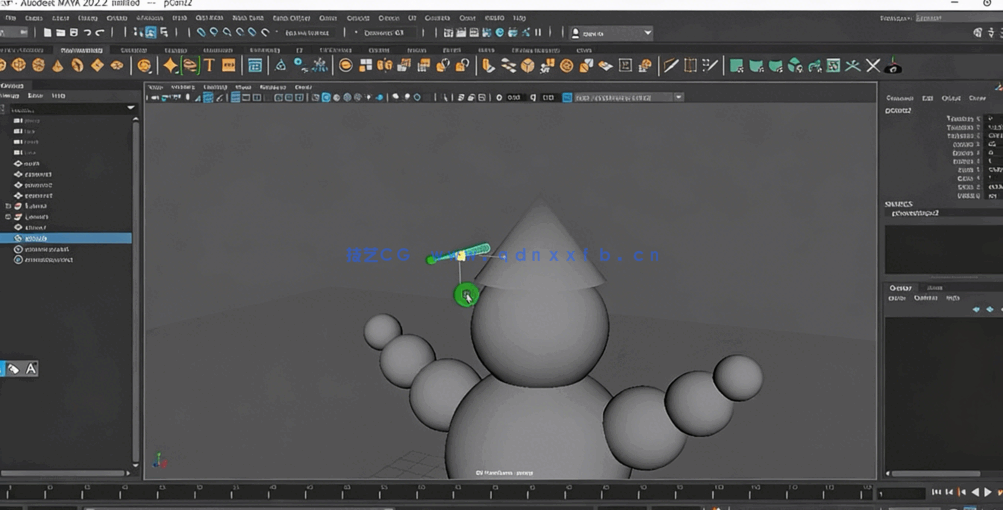Click the four-squares combine icon on the shelf
This screenshot has width=1003, height=510.
click(365, 65)
